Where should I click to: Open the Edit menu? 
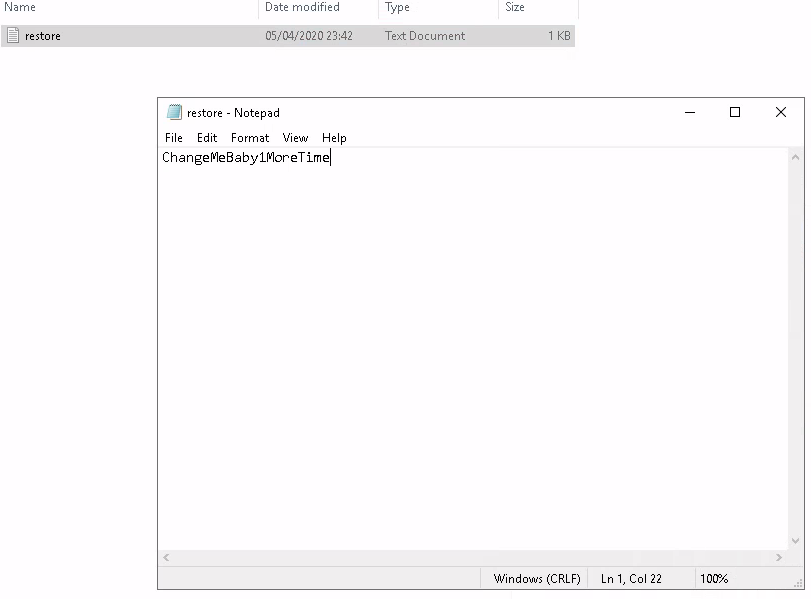click(207, 138)
